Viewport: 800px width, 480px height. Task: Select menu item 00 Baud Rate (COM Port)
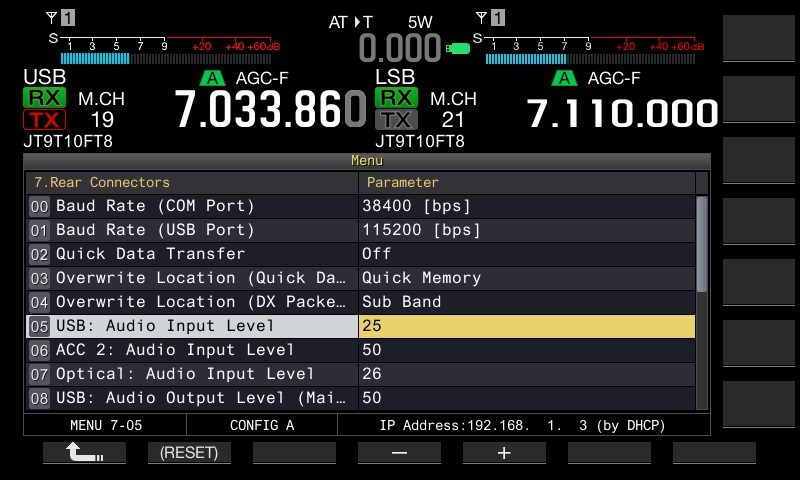(191, 206)
